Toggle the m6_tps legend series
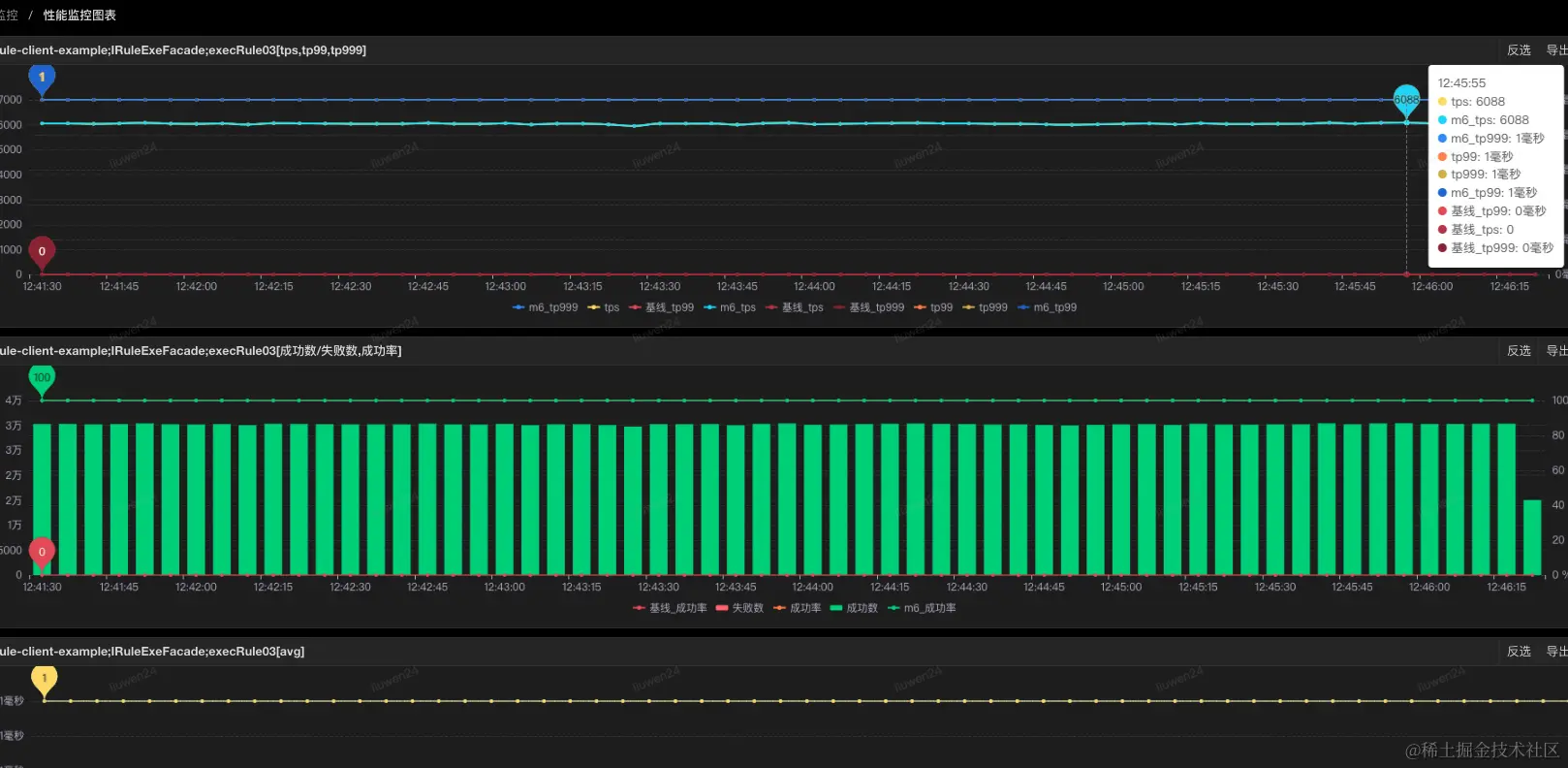The height and width of the screenshot is (768, 1568). (x=729, y=307)
